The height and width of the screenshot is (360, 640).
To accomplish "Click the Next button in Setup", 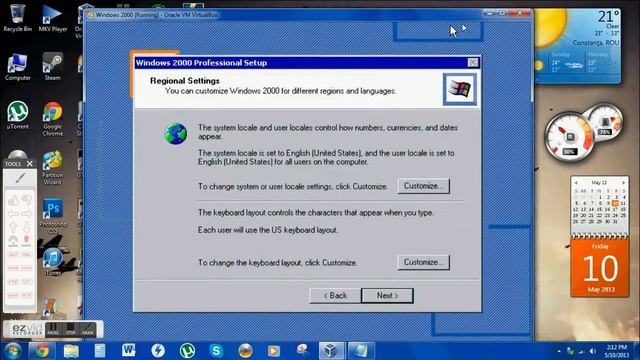I will (x=387, y=296).
